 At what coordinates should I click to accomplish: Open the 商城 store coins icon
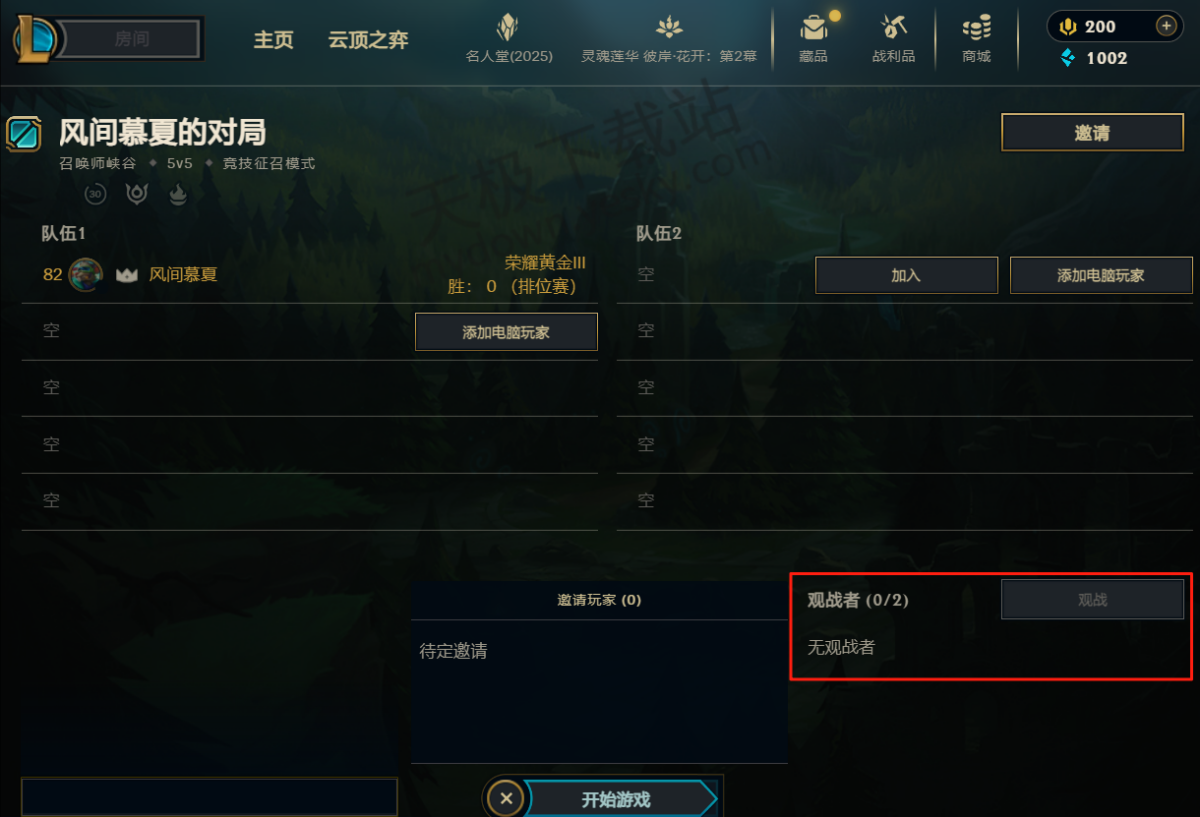pos(976,27)
